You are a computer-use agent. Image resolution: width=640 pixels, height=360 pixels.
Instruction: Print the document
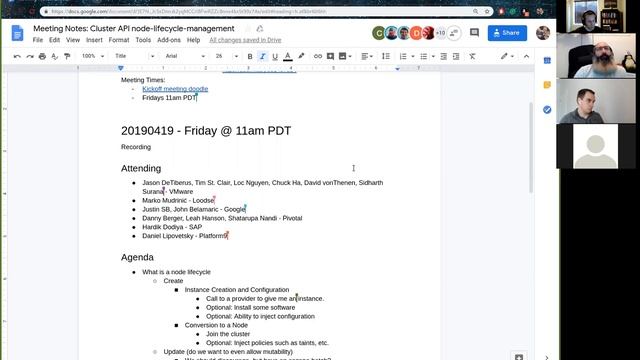[x=42, y=56]
